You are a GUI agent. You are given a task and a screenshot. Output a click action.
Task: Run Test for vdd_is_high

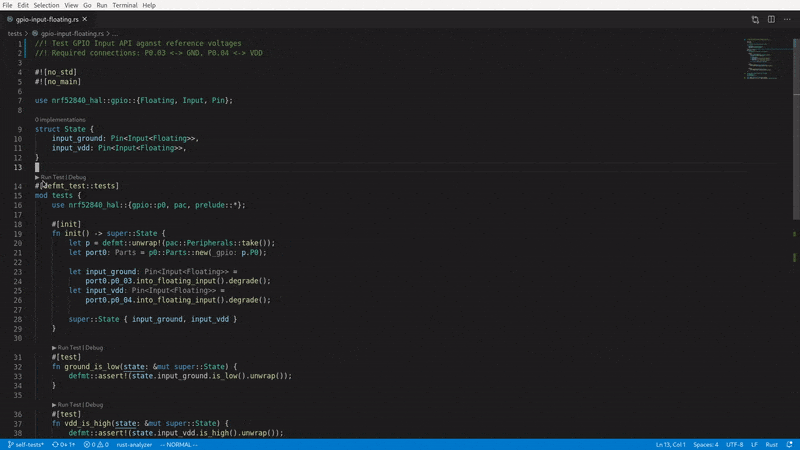67,405
